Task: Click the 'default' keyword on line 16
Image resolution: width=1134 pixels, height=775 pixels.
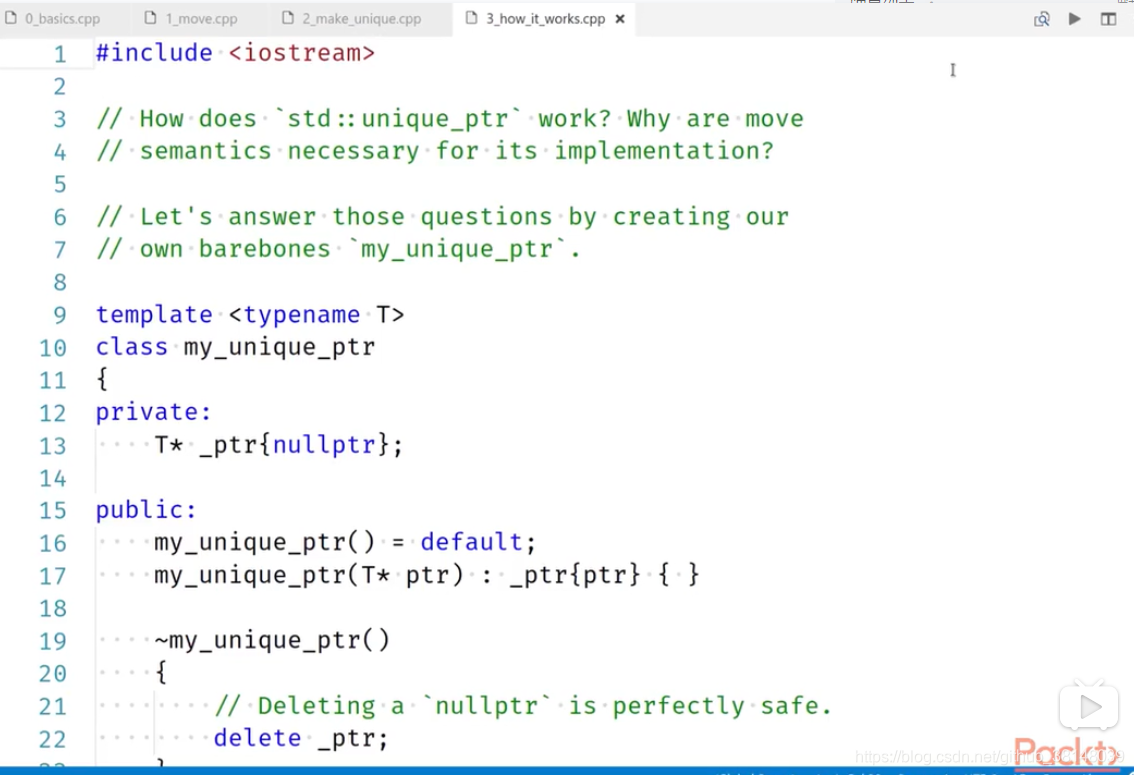Action: 472,542
